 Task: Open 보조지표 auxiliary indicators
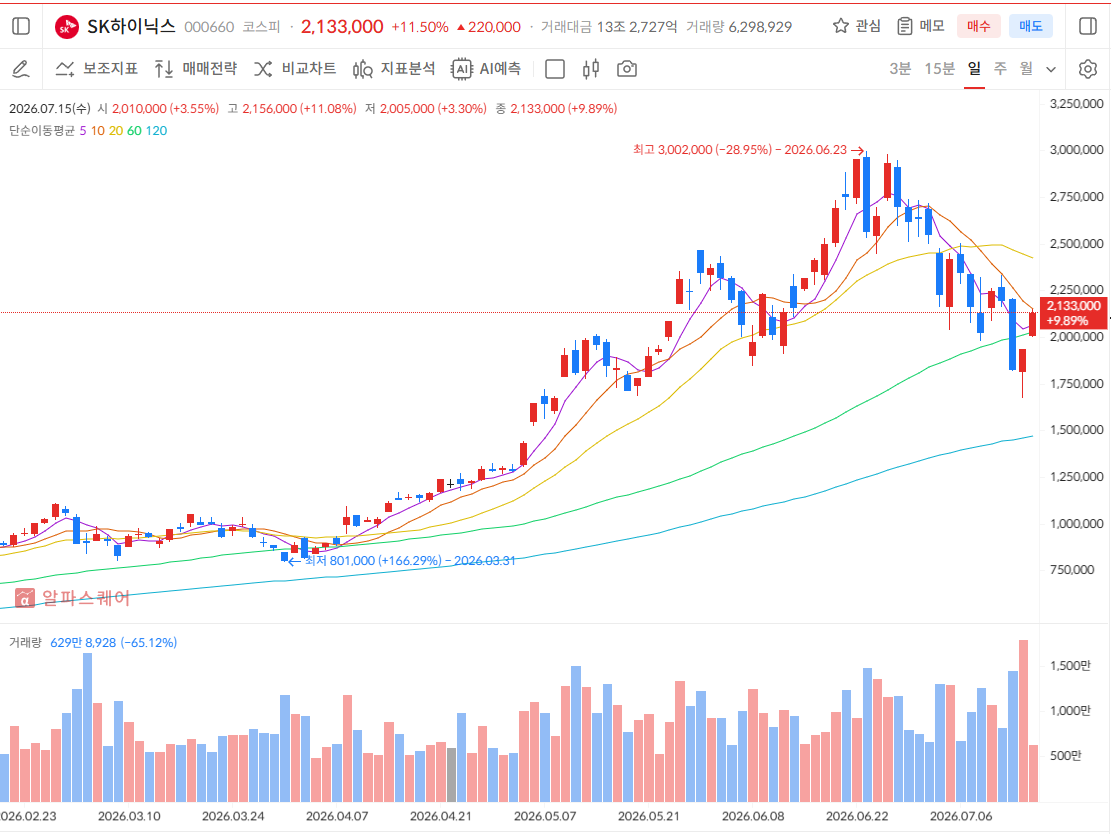click(96, 69)
